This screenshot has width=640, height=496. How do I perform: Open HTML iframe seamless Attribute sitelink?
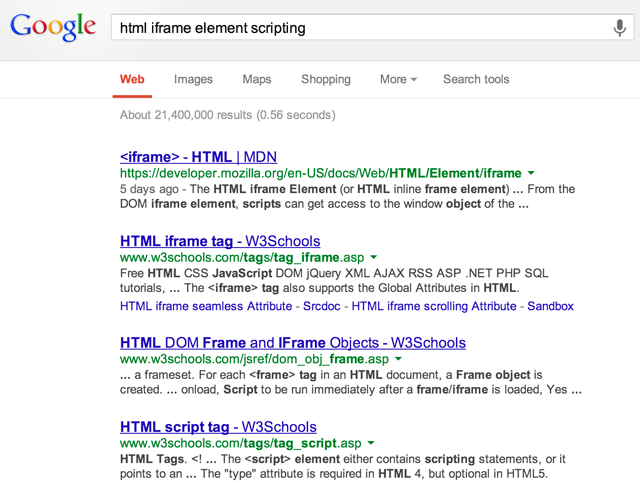[206, 306]
